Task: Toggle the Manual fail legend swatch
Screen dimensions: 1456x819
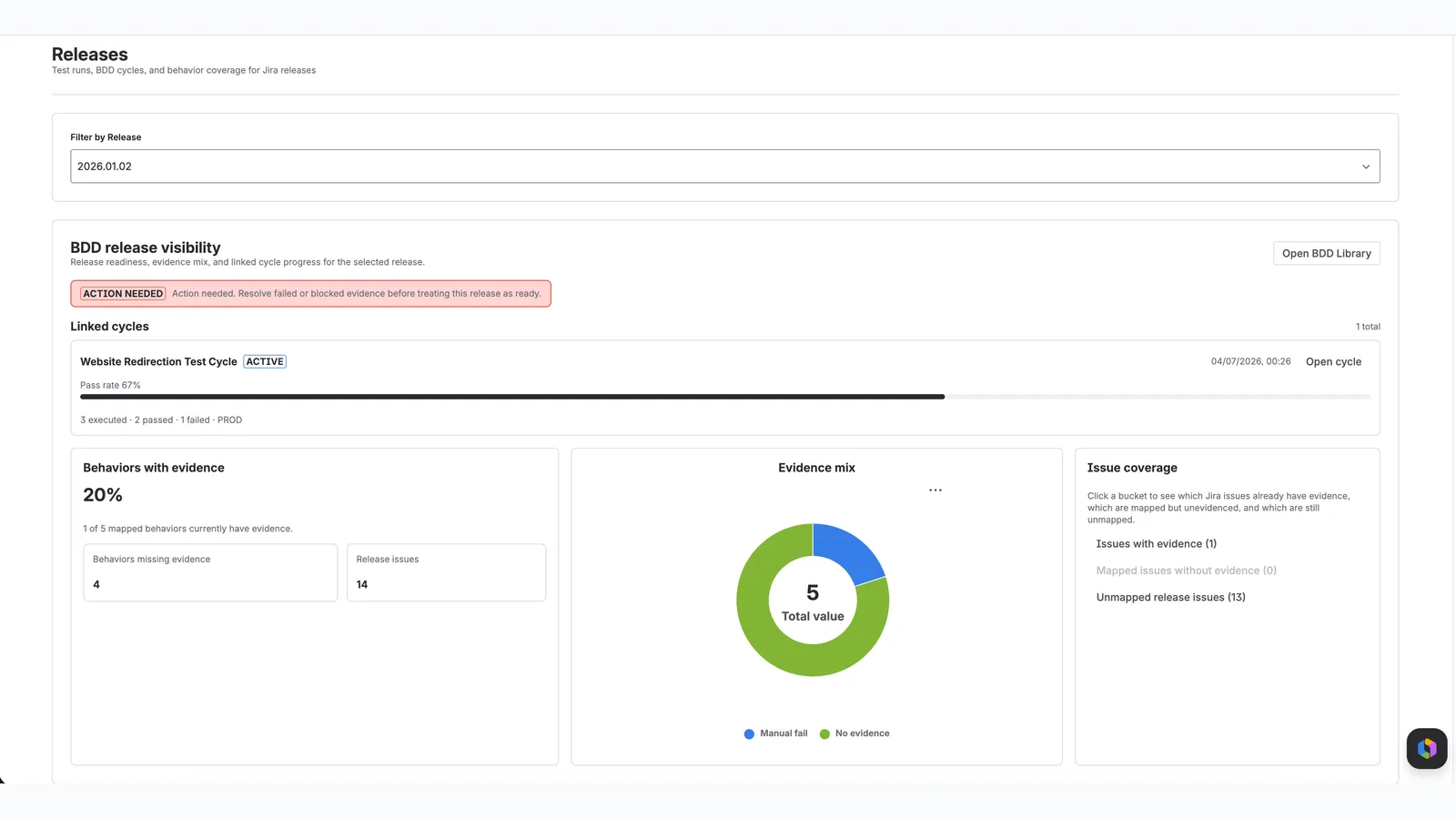Action: click(749, 734)
